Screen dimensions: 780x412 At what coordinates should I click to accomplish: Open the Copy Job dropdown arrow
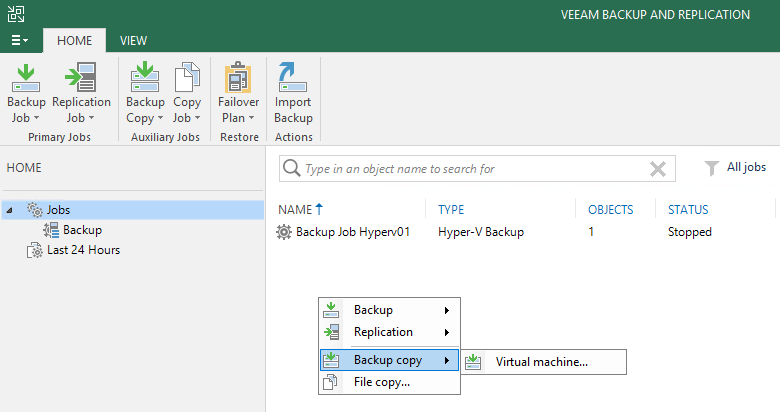click(x=197, y=118)
